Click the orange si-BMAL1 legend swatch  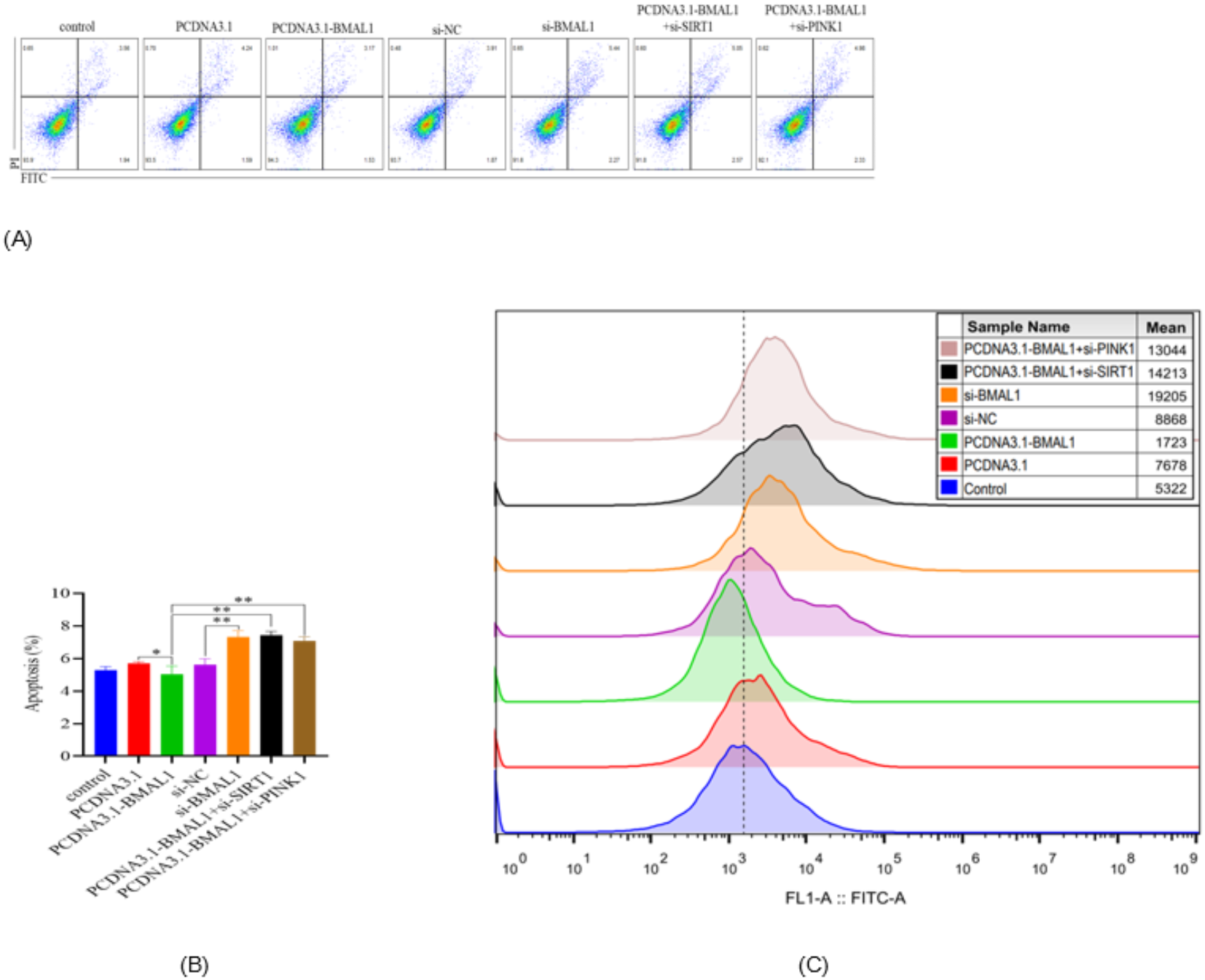point(948,395)
